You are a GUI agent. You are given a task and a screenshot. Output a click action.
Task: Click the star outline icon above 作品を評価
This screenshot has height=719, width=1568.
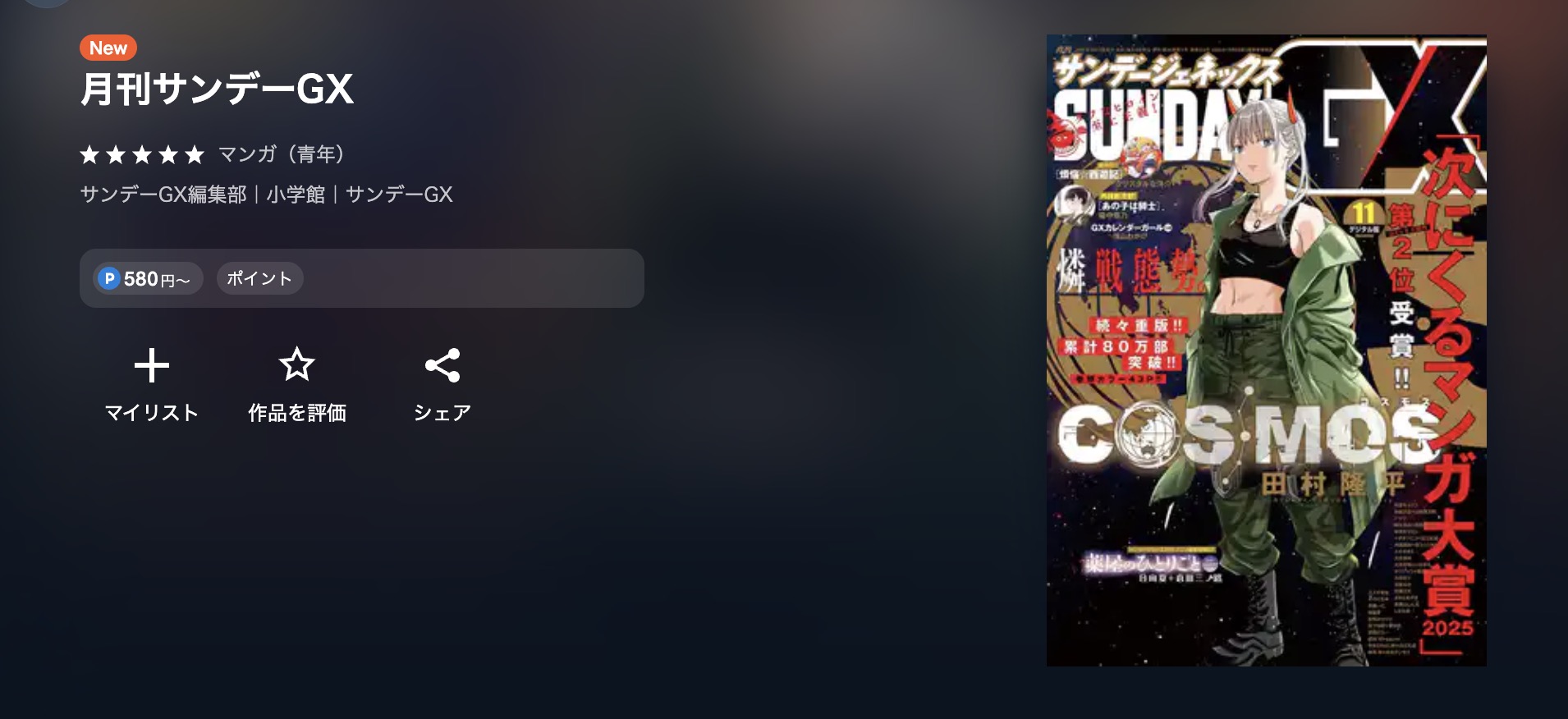pyautogui.click(x=296, y=364)
